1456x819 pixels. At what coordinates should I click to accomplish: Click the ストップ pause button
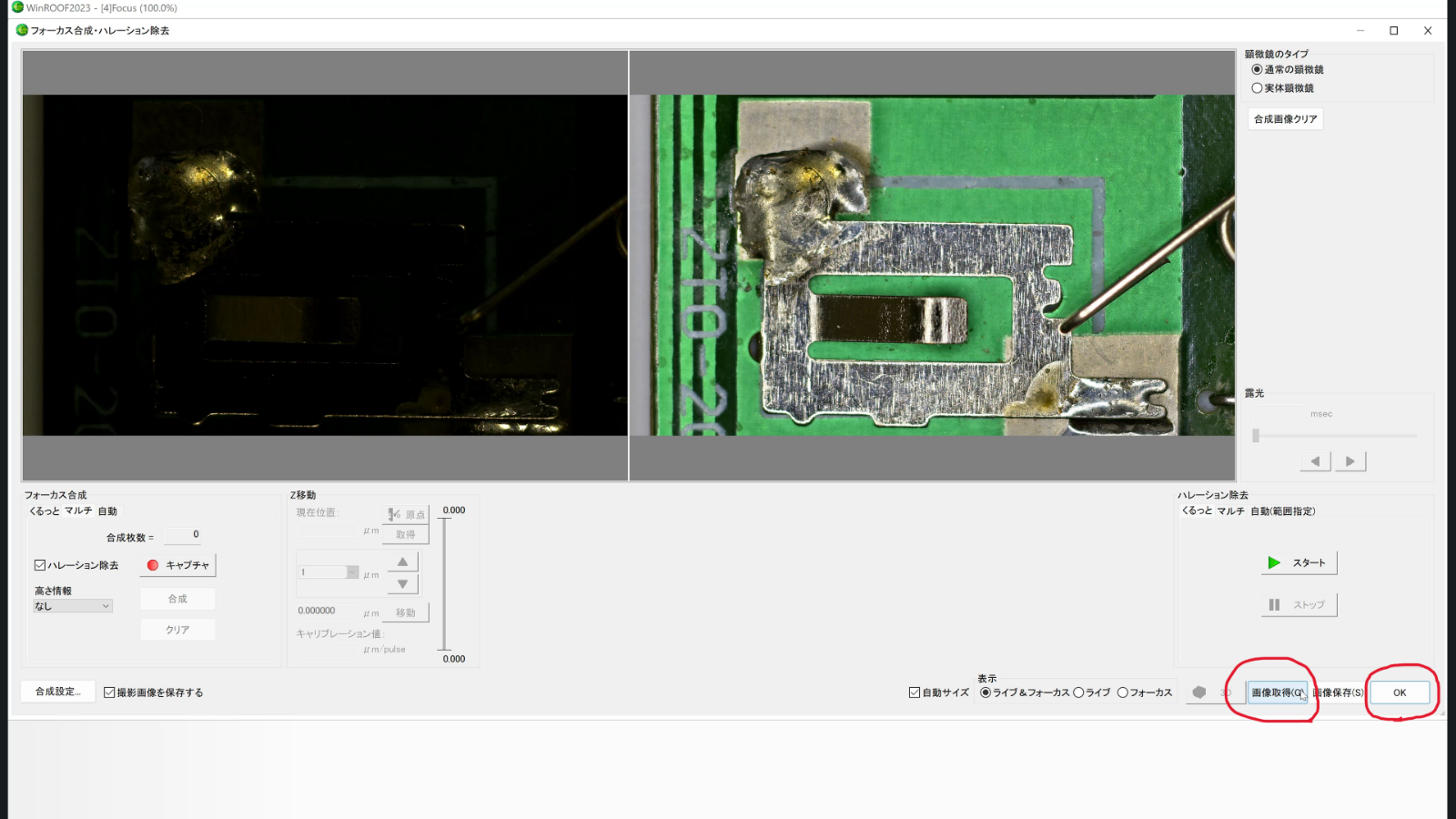1299,604
